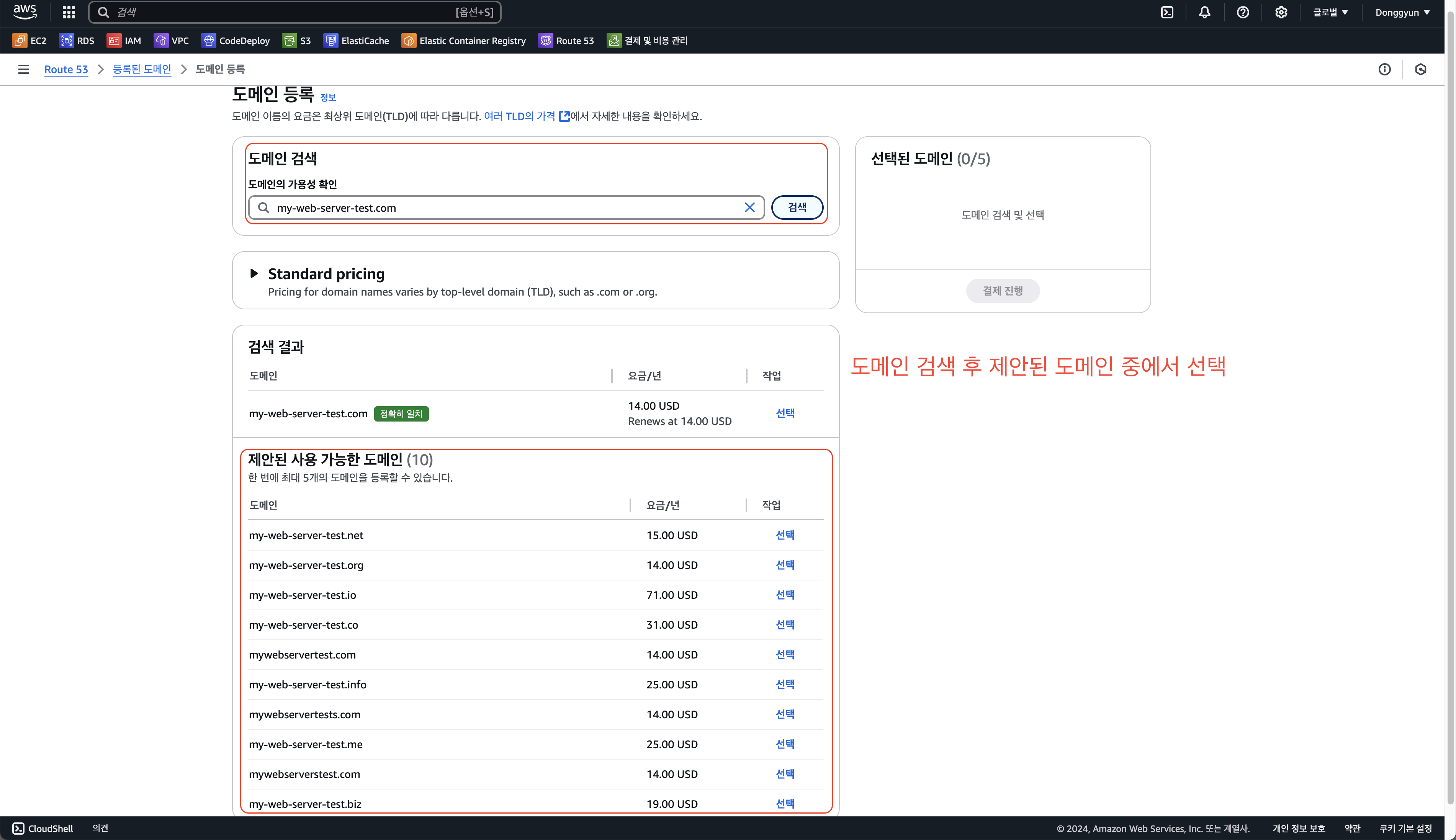1456x840 pixels.
Task: Open the help question mark icon
Action: (x=1242, y=12)
